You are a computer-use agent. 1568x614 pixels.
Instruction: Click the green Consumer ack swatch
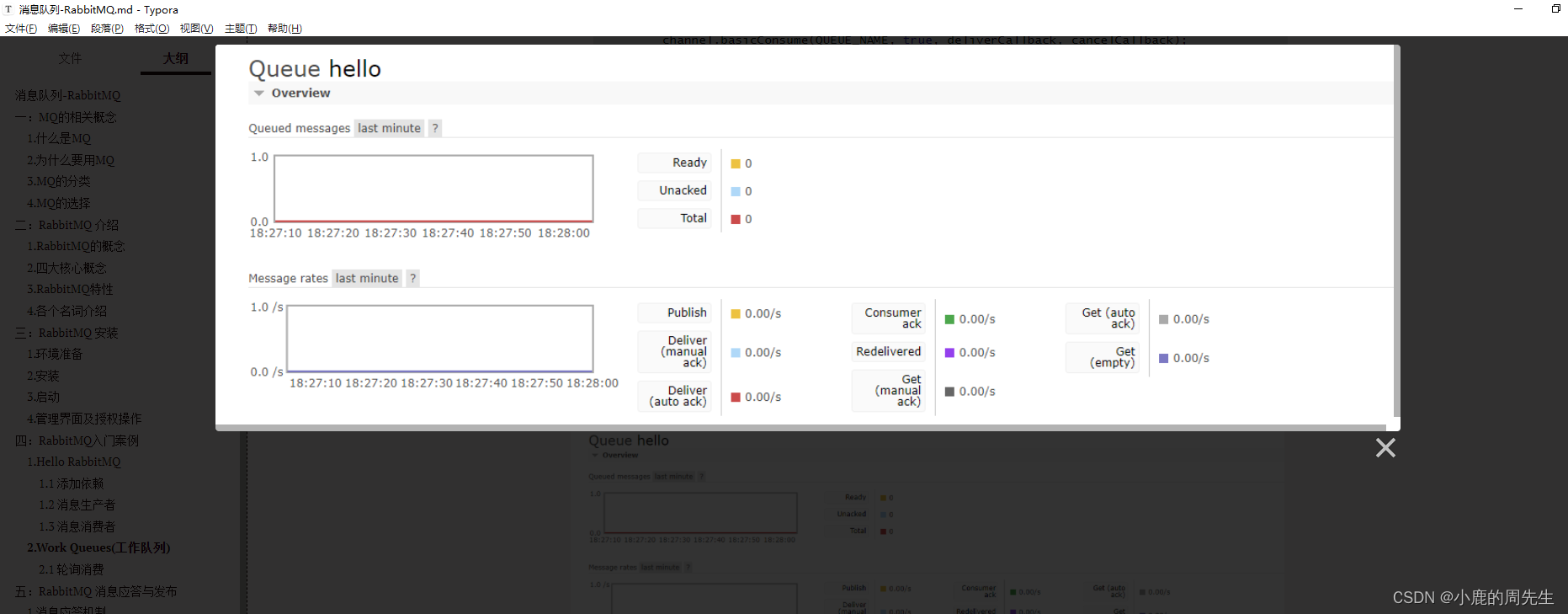[949, 319]
